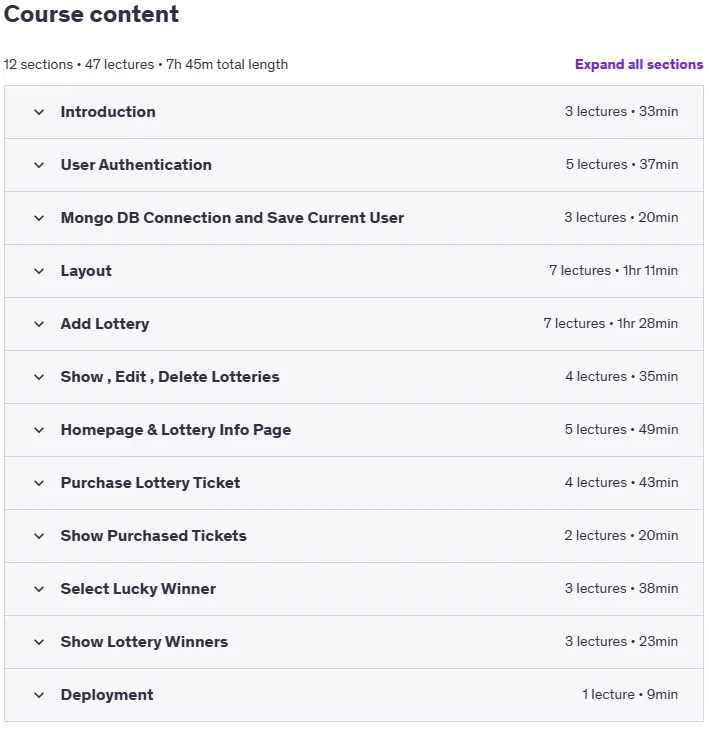Click chevron beside Select Lucky Winner
709x729 pixels.
39,589
